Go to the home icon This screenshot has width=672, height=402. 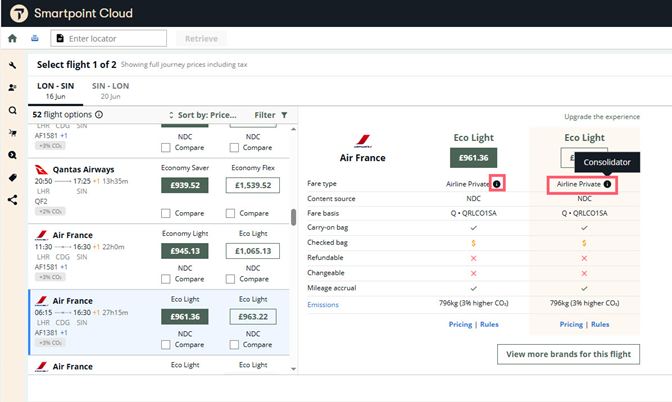click(12, 39)
